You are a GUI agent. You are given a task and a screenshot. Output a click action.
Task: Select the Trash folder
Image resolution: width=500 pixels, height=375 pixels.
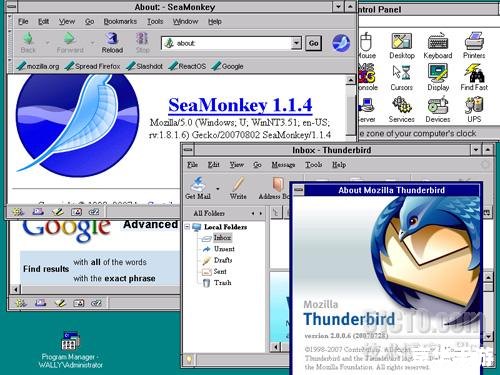point(217,283)
